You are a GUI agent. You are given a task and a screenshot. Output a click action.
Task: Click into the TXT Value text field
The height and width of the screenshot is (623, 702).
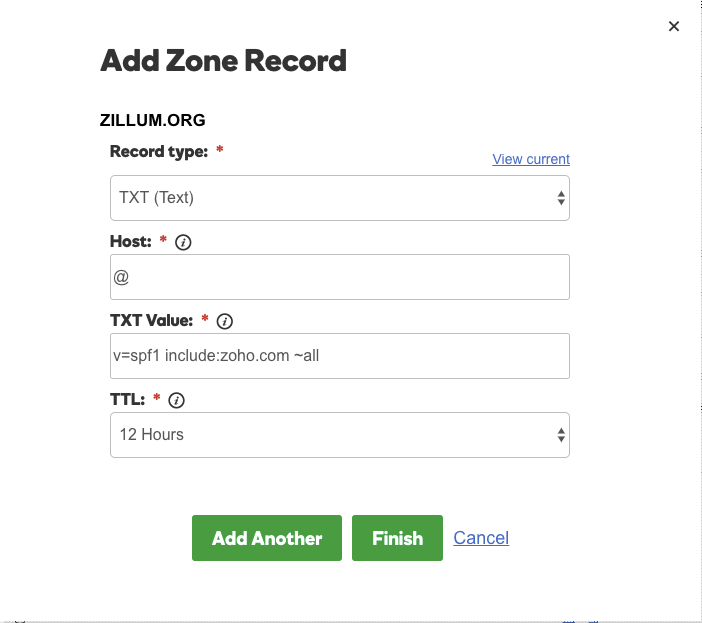click(339, 356)
